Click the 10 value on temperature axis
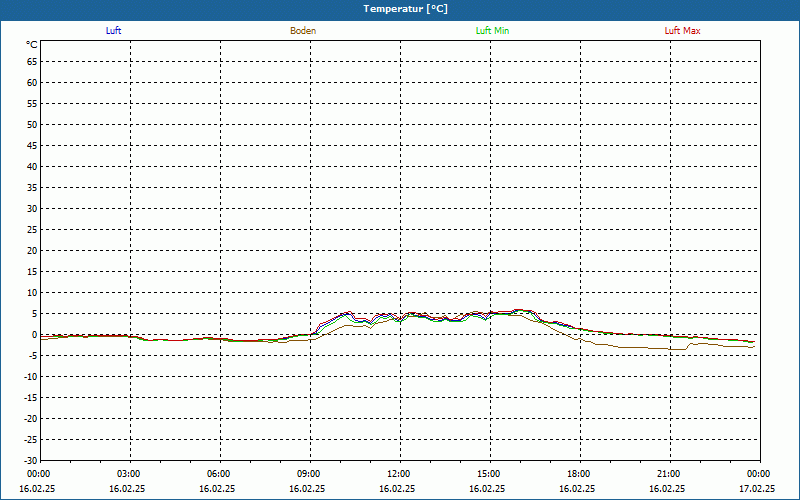Viewport: 800px width, 500px height. coord(32,293)
